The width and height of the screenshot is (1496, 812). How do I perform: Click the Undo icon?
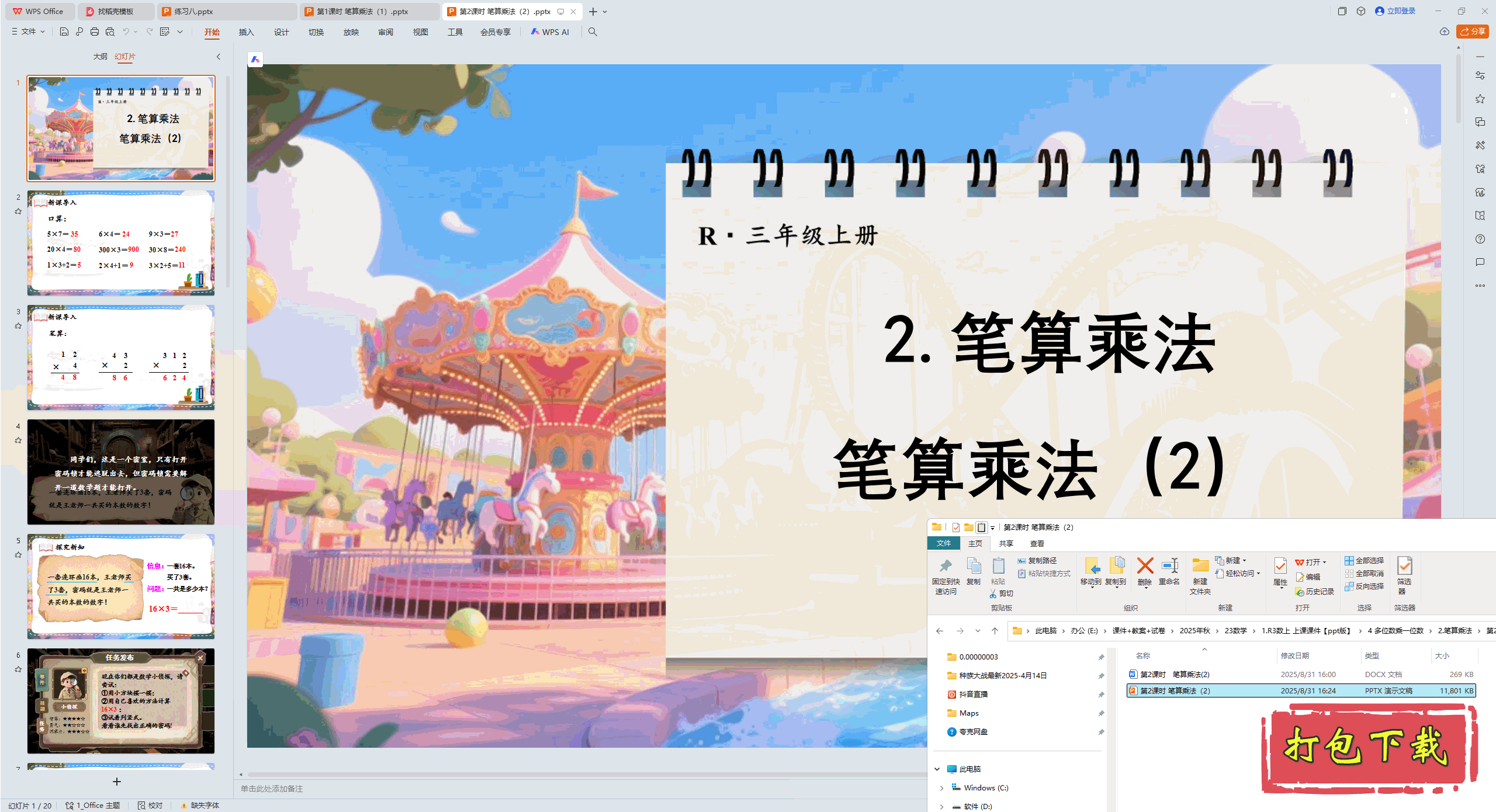(x=126, y=32)
